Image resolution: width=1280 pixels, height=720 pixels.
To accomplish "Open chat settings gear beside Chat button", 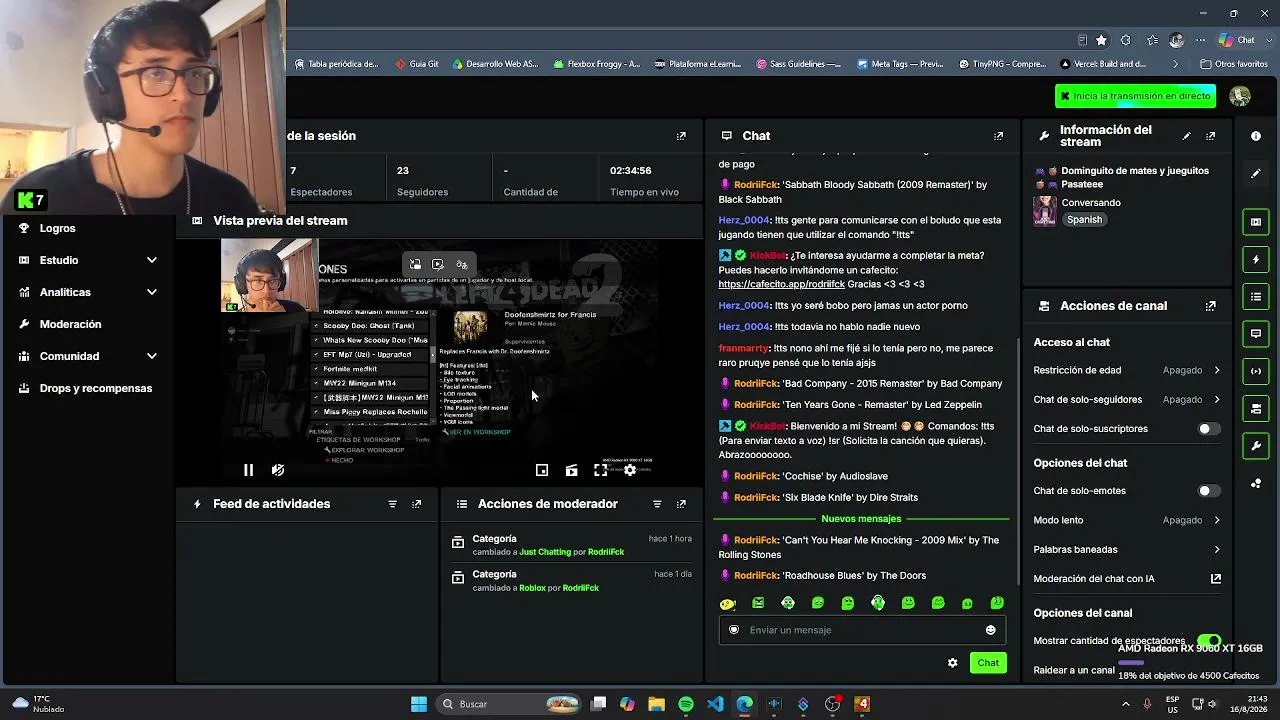I will pos(952,663).
